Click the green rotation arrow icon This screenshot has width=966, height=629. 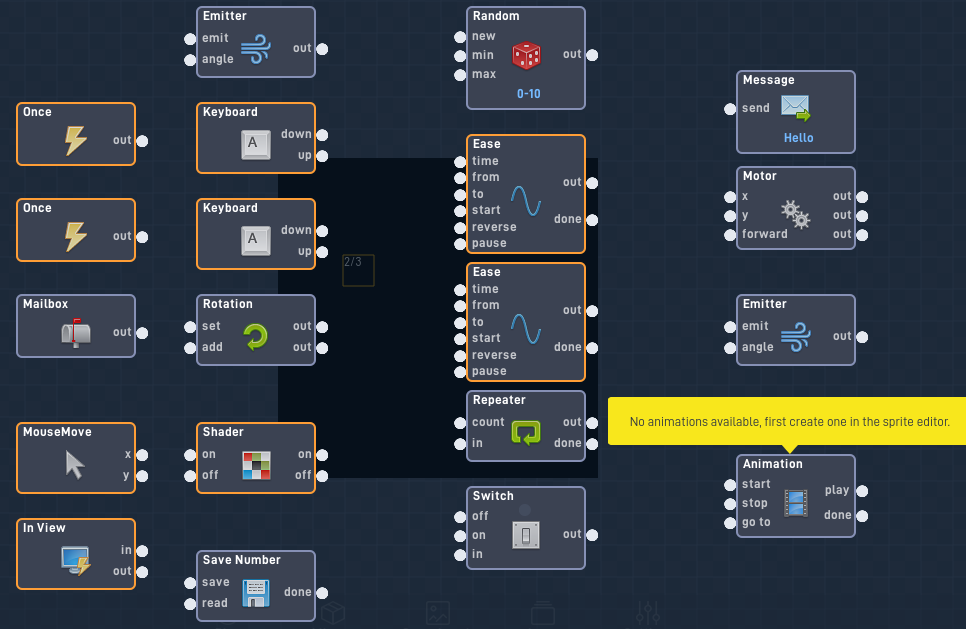click(256, 337)
